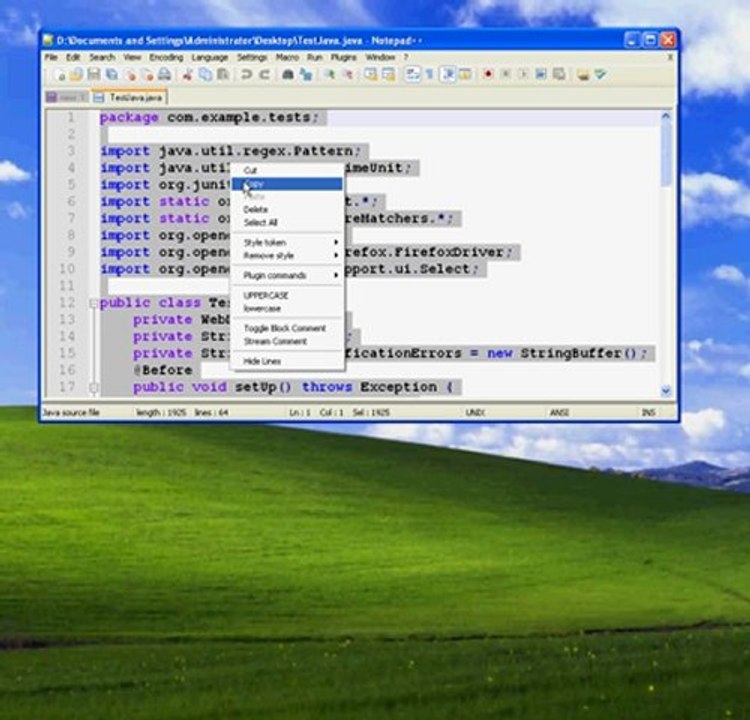Viewport: 750px width, 720px height.
Task: Open the Edit menu
Action: pyautogui.click(x=73, y=57)
